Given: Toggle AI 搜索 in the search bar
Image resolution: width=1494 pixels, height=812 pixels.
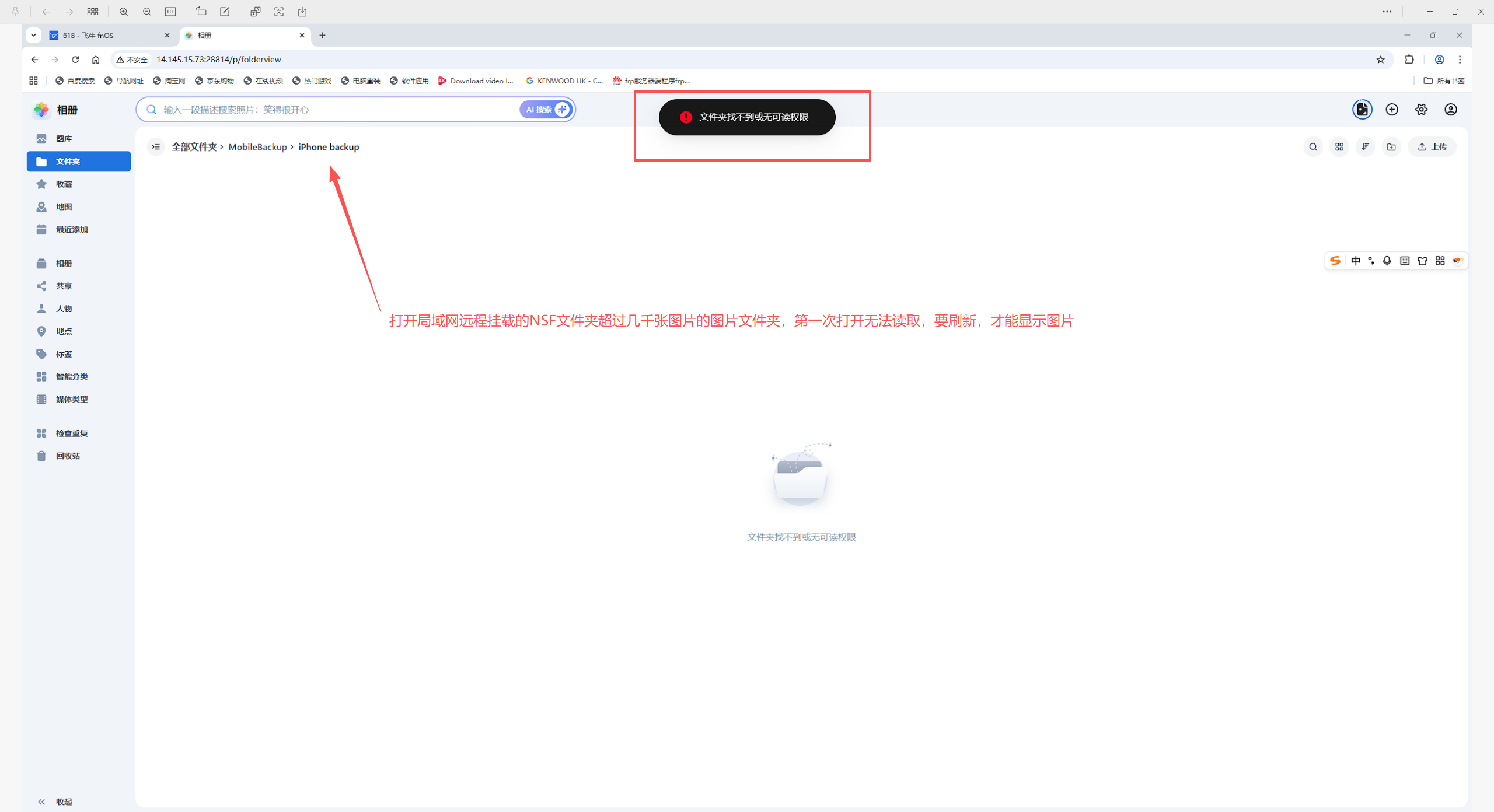Looking at the screenshot, I should pyautogui.click(x=544, y=109).
